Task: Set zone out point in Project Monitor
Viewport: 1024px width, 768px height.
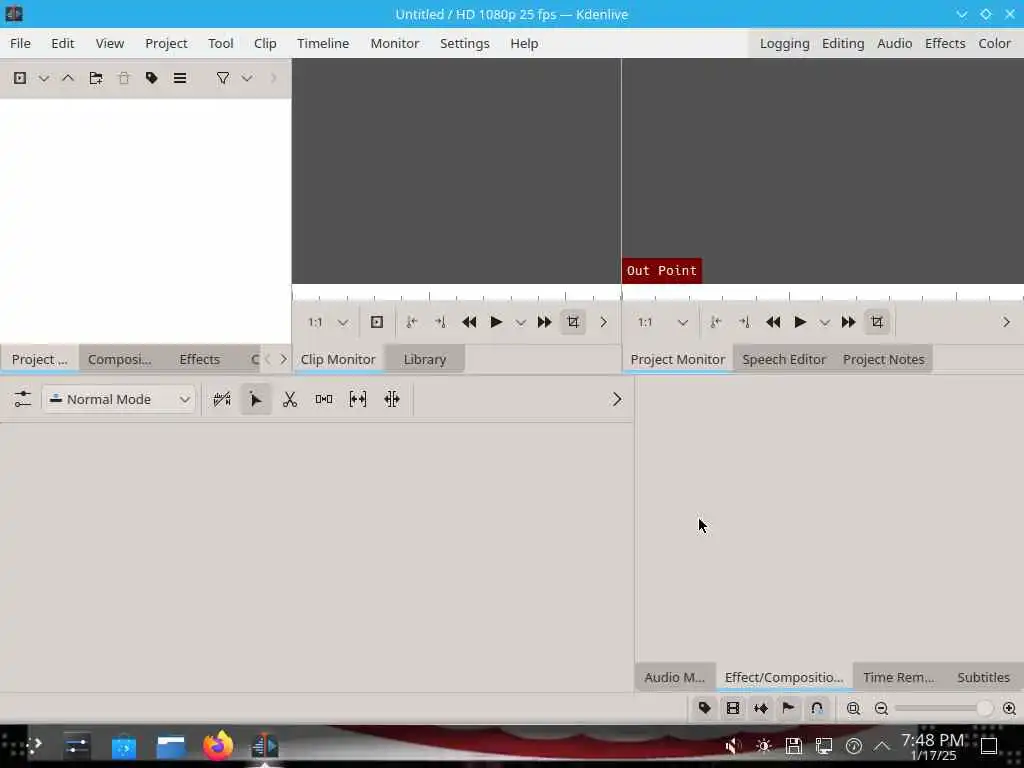Action: pyautogui.click(x=744, y=322)
